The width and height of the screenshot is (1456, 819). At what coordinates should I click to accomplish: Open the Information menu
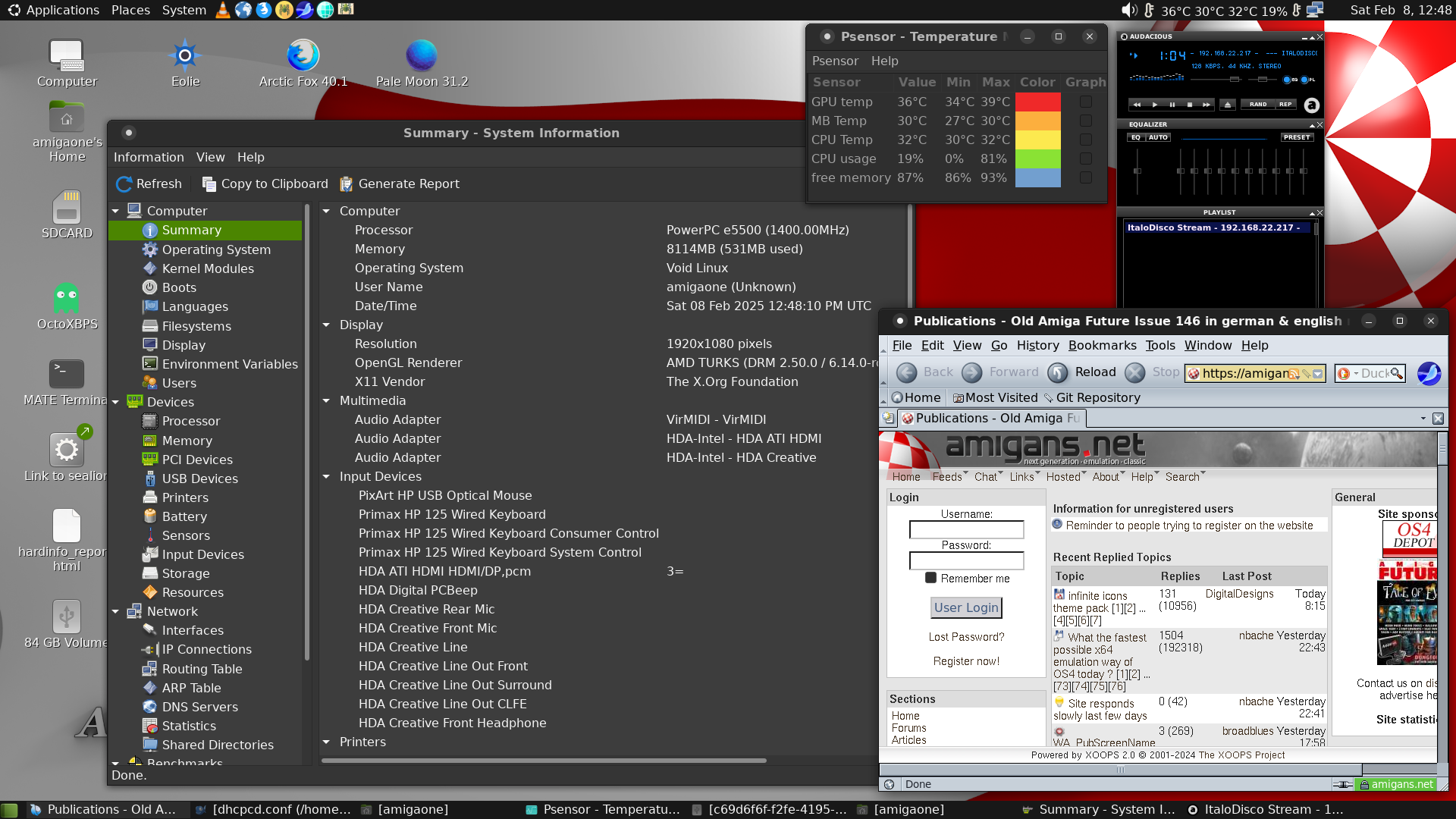point(149,157)
